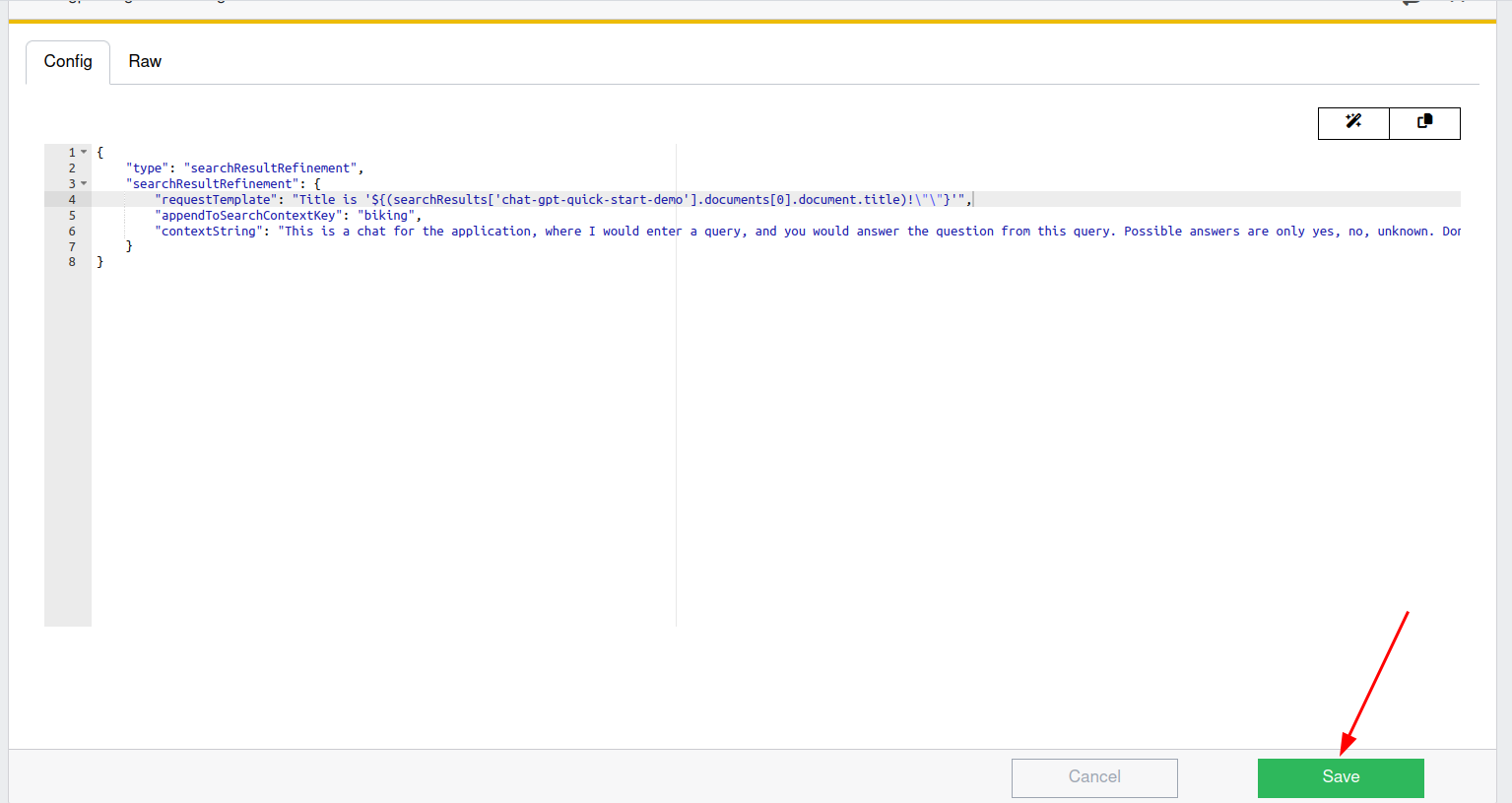
Task: Collapse the searchResultRefinement fold arrow on line 3
Action: [x=84, y=183]
